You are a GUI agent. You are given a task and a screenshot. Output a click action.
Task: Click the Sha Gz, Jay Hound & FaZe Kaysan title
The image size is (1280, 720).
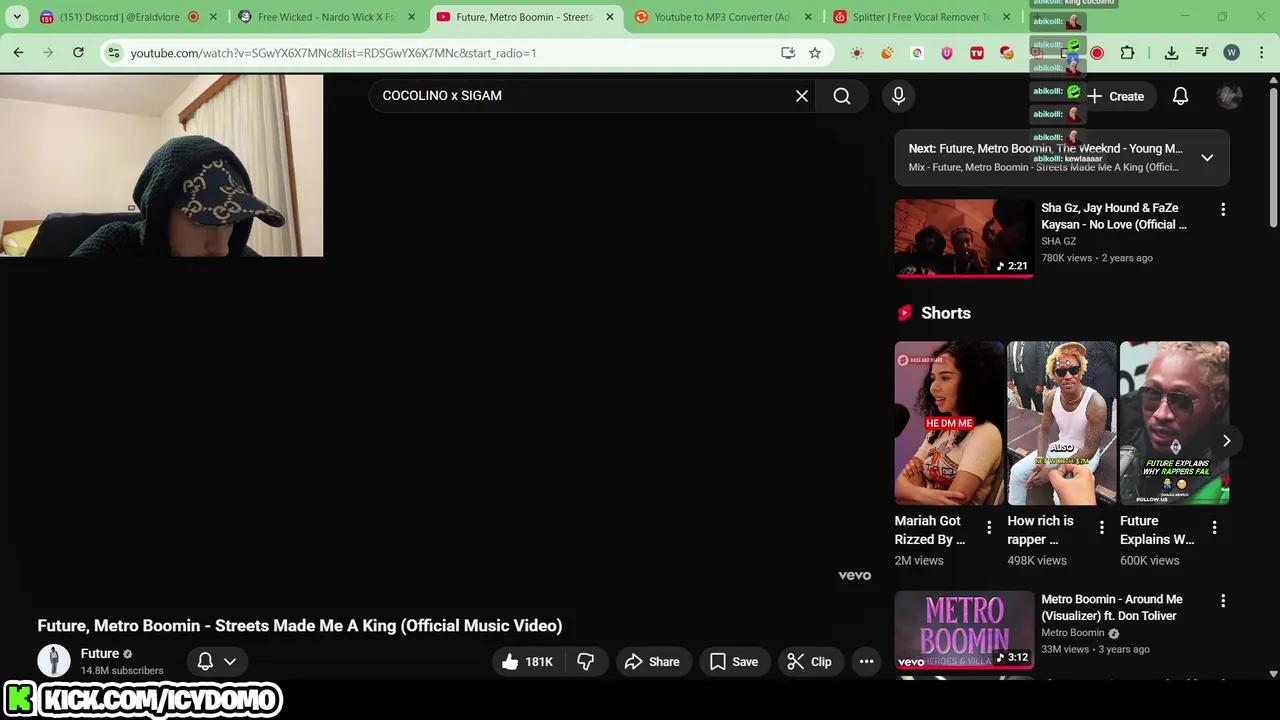pos(1114,216)
